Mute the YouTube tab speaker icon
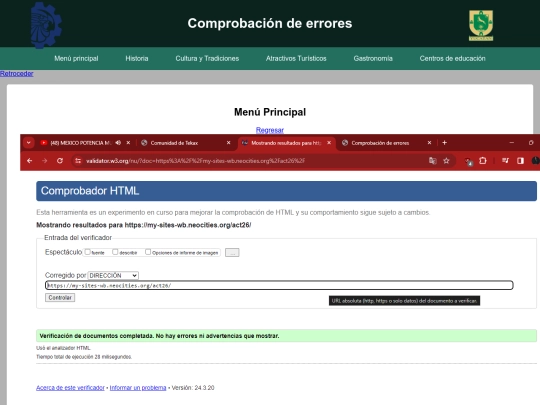540x405 pixels. (x=118, y=143)
